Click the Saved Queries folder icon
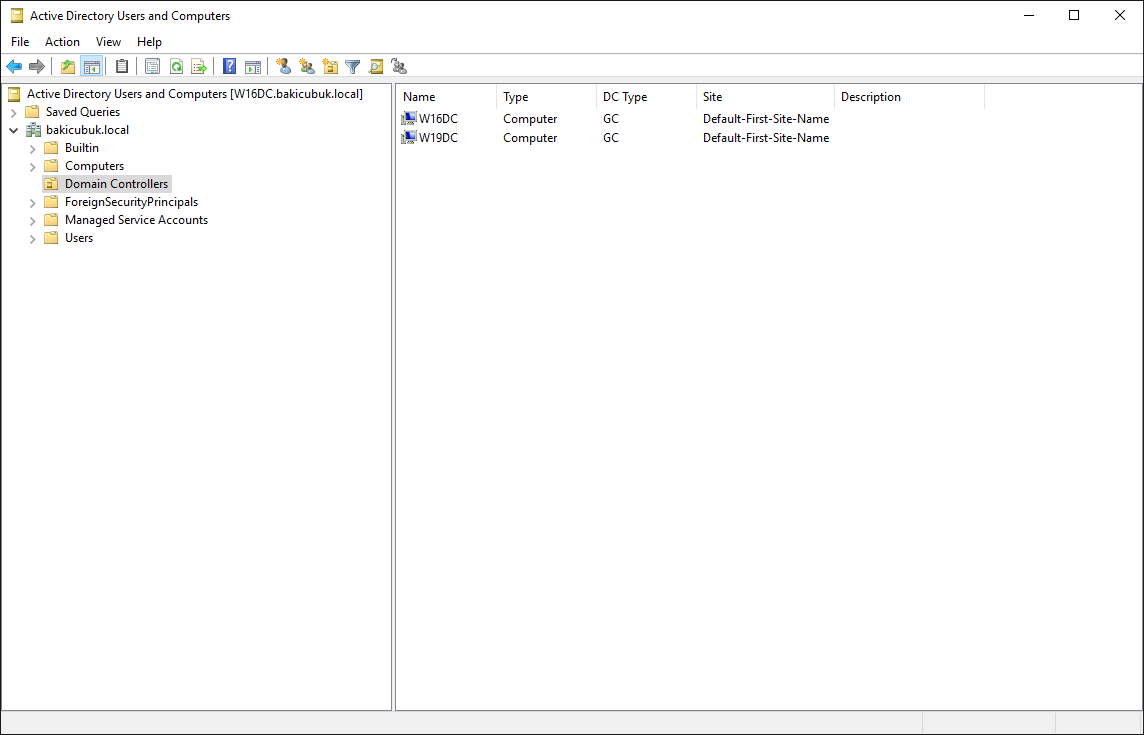Screen dimensions: 1144x735 (x=32, y=112)
